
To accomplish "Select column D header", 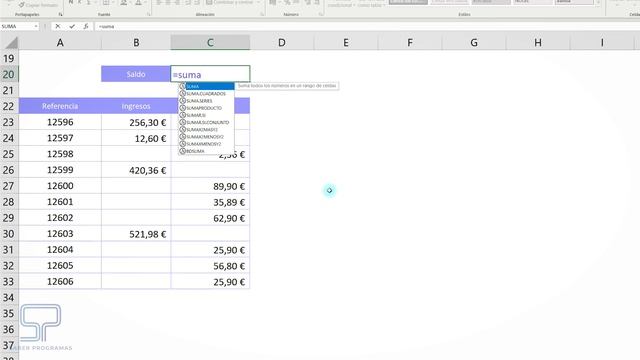I will coord(282,42).
